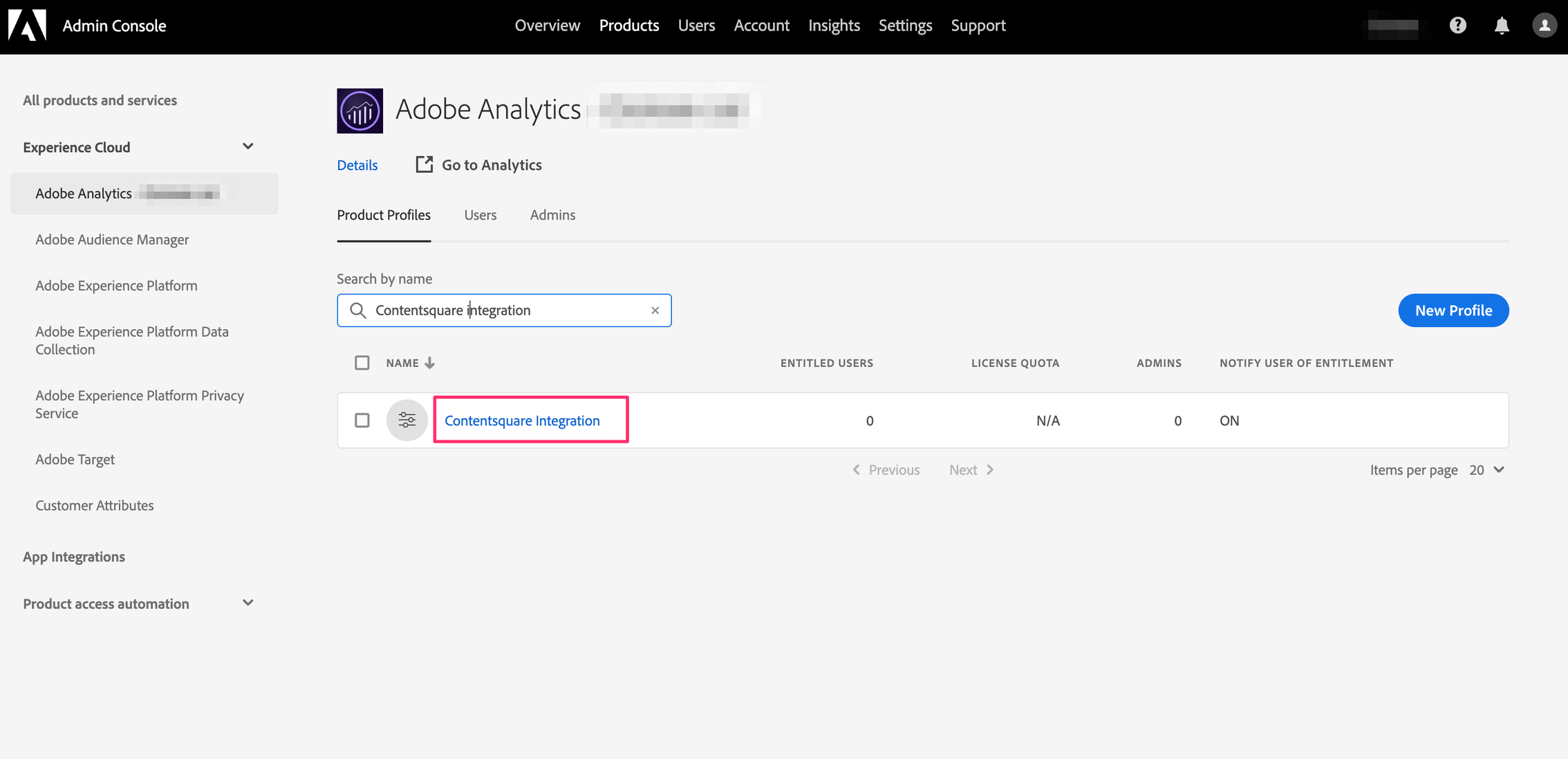Click into the Search by name field
The width and height of the screenshot is (1568, 759).
[x=504, y=310]
